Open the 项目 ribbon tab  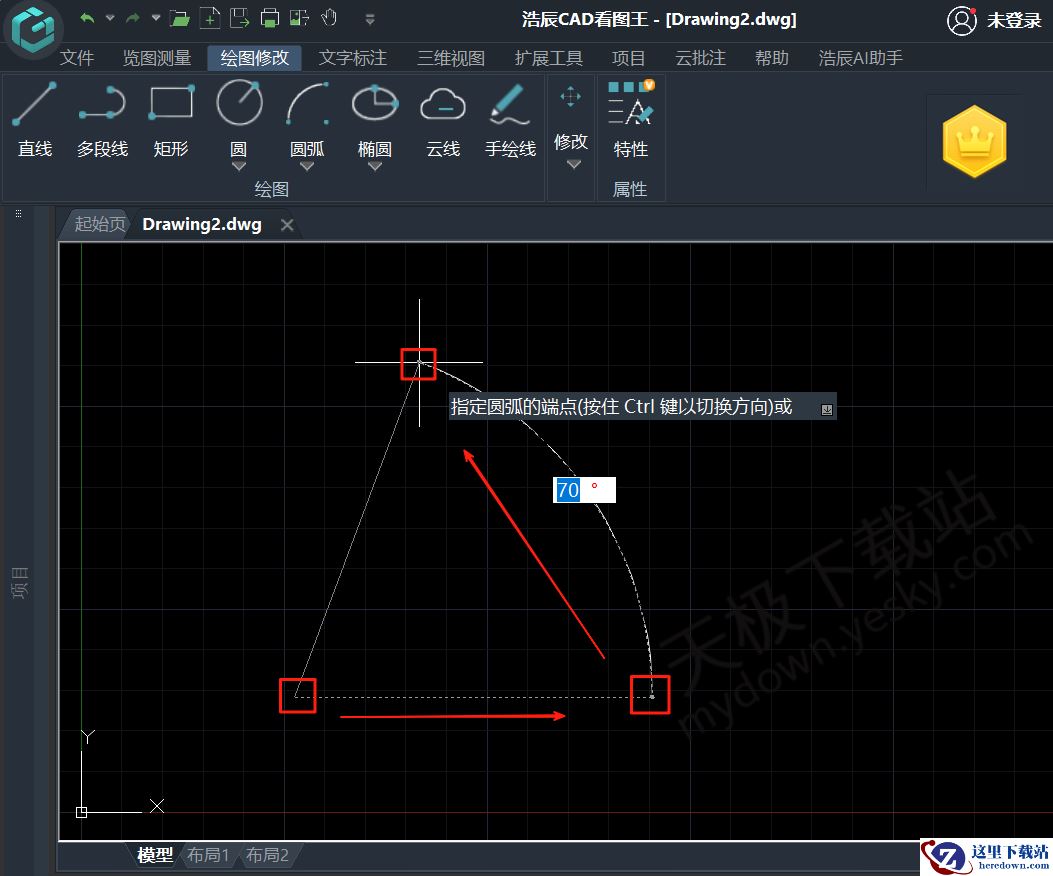[629, 58]
